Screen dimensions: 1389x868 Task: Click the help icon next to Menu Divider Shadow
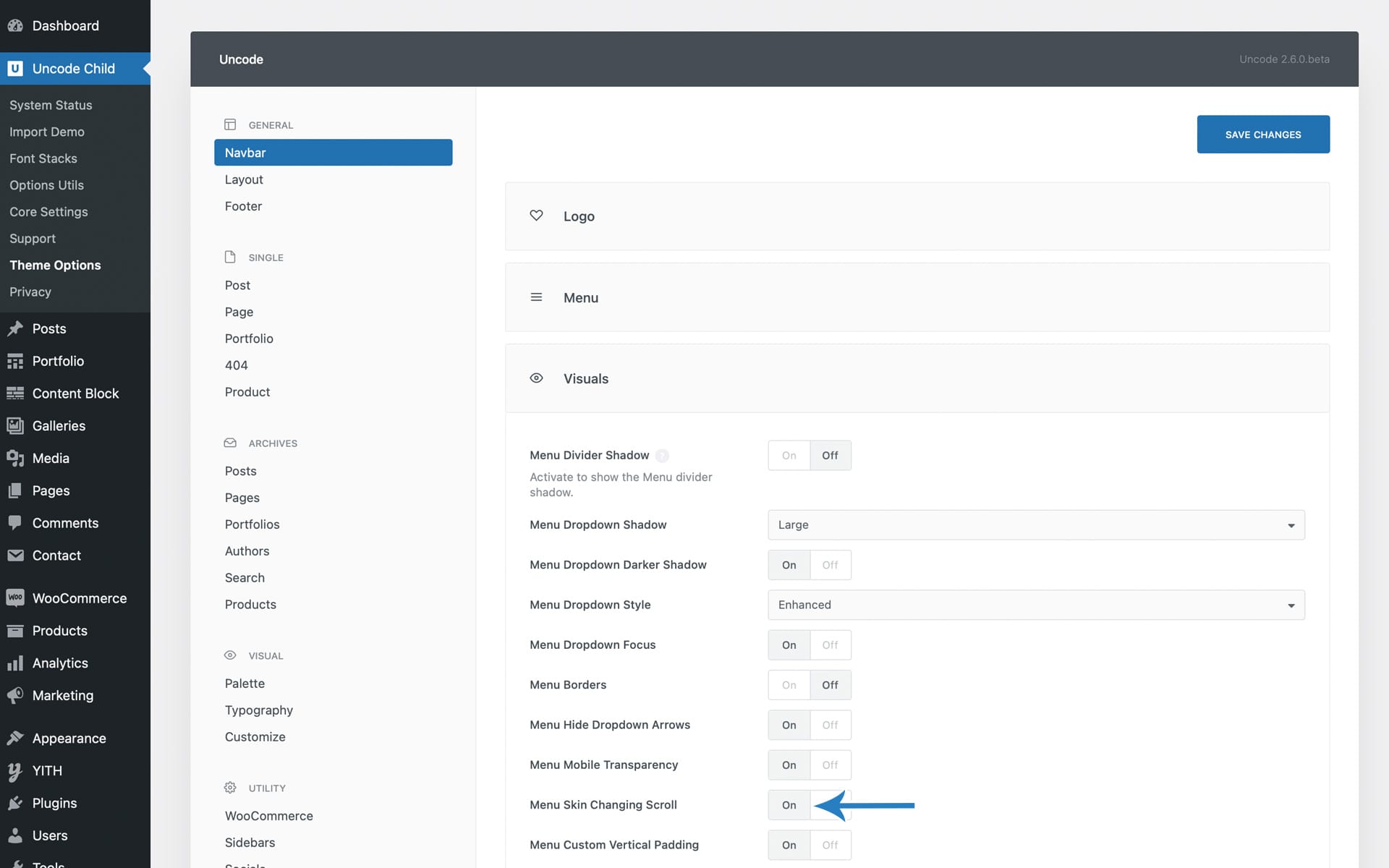[662, 456]
